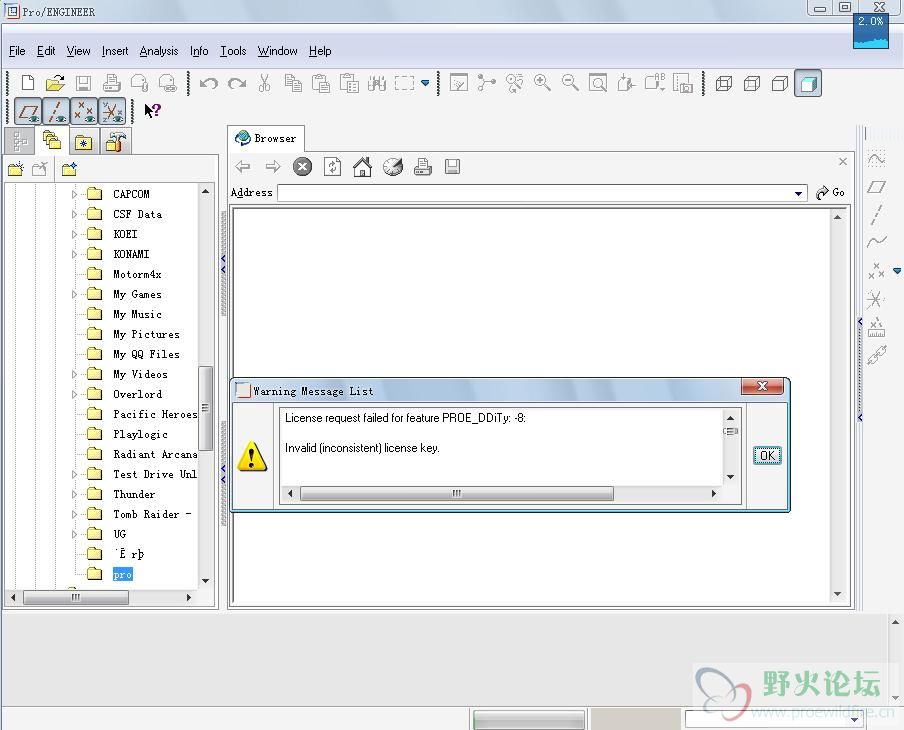Viewport: 904px width, 730px height.
Task: Expand the UG folder node
Action: pyautogui.click(x=74, y=535)
